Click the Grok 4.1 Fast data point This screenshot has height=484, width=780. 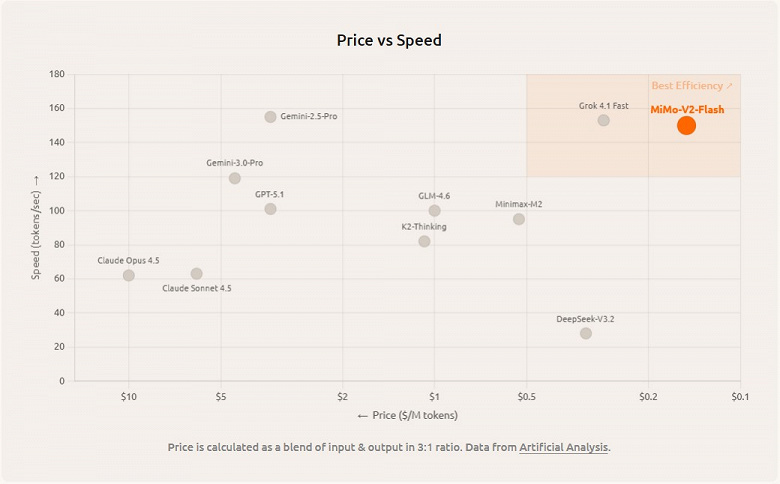pyautogui.click(x=604, y=120)
